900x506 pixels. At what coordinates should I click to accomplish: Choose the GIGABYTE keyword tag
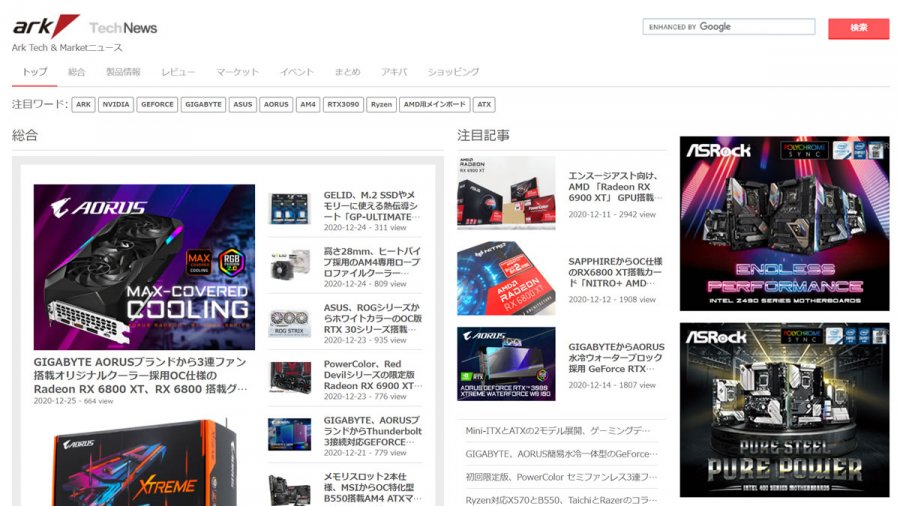coord(203,104)
